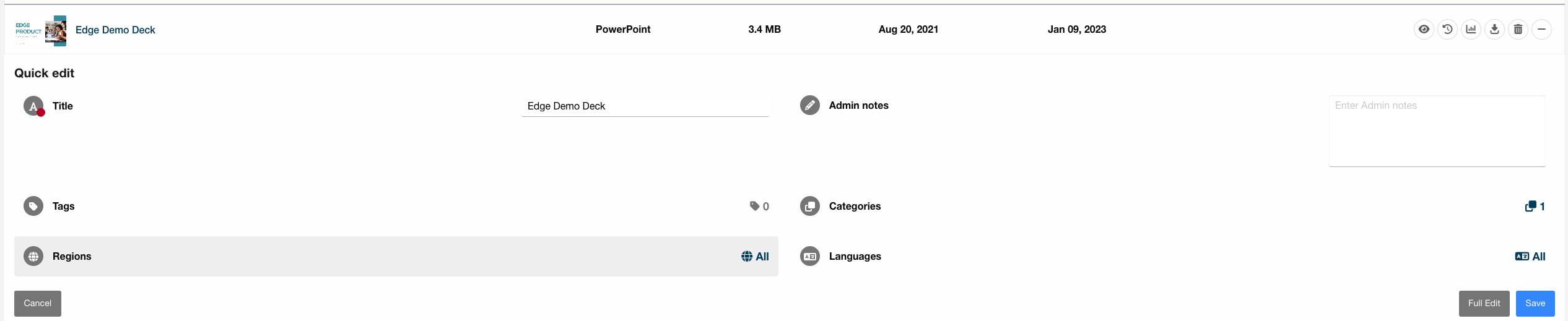
Task: Click the Categories stacked squares icon
Action: (809, 206)
